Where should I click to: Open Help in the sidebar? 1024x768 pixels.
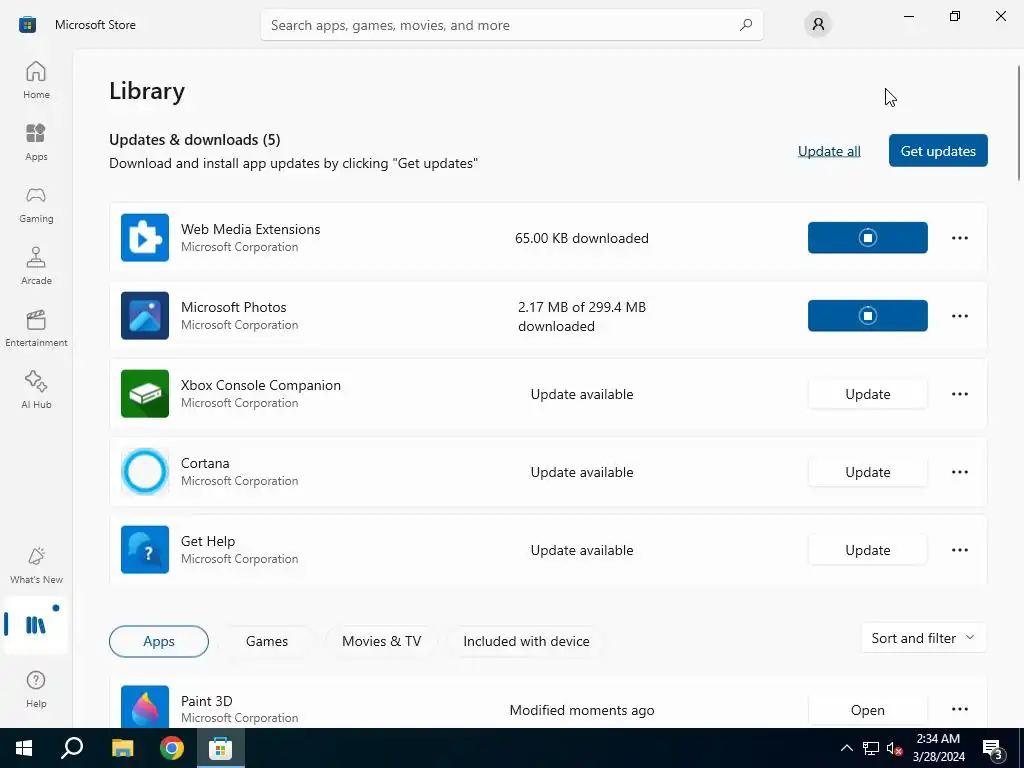pyautogui.click(x=36, y=689)
